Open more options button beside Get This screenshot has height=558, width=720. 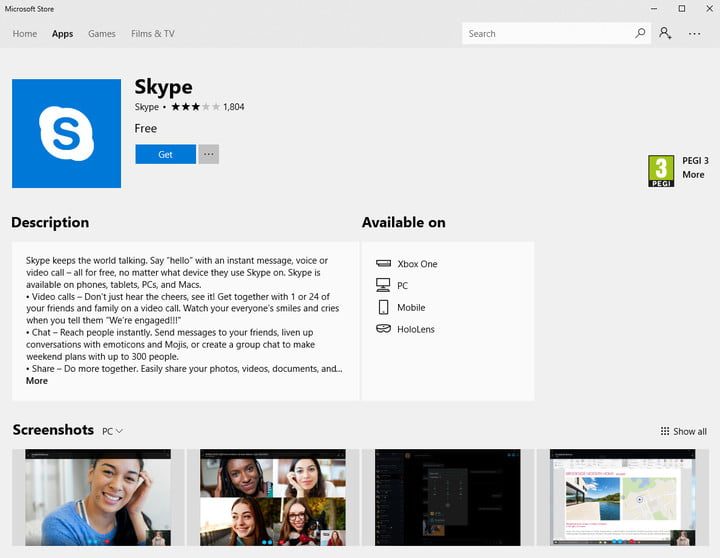click(208, 154)
